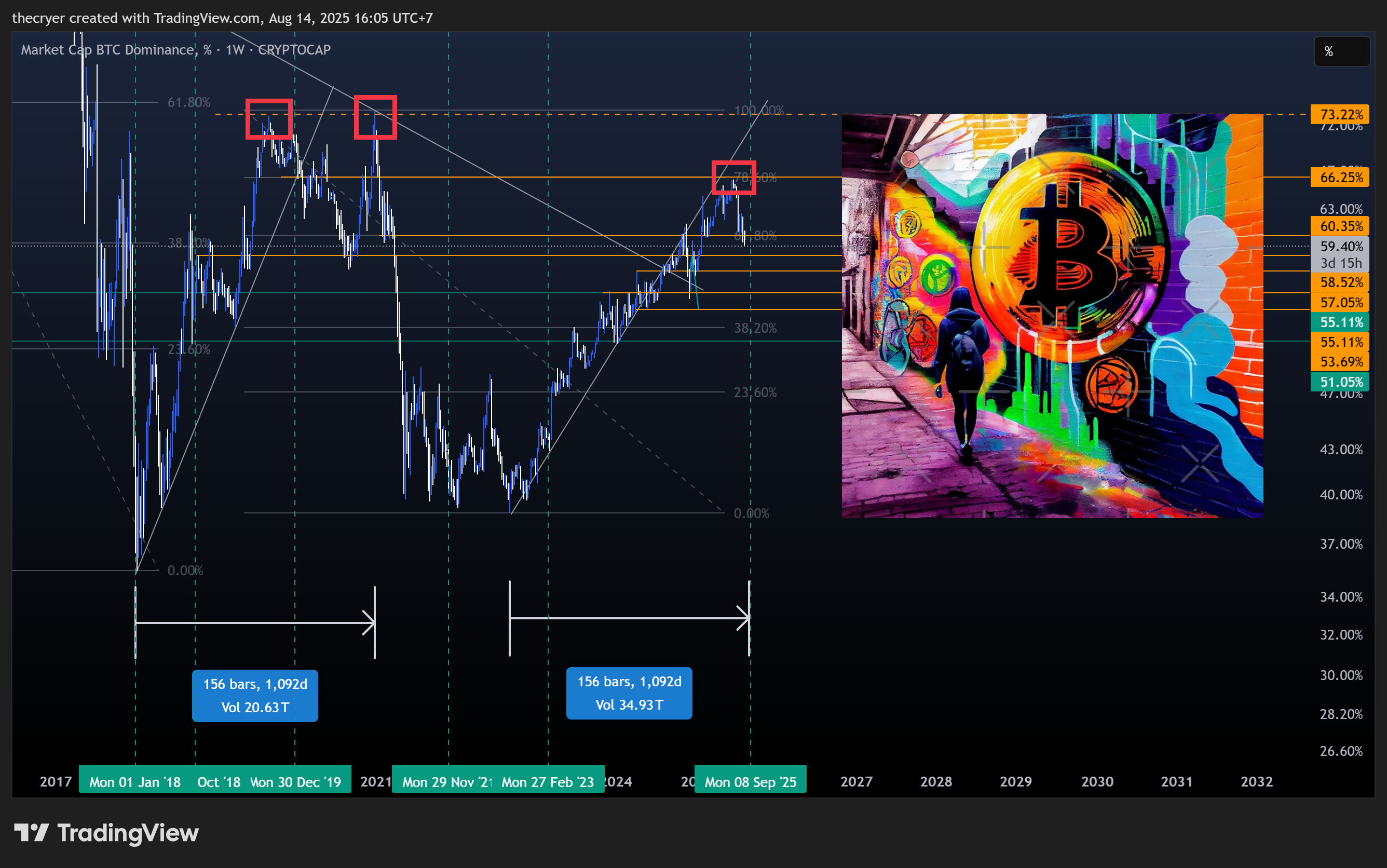The width and height of the screenshot is (1387, 868).
Task: Click the Mon 08 Sep '25 date label
Action: pos(750,782)
